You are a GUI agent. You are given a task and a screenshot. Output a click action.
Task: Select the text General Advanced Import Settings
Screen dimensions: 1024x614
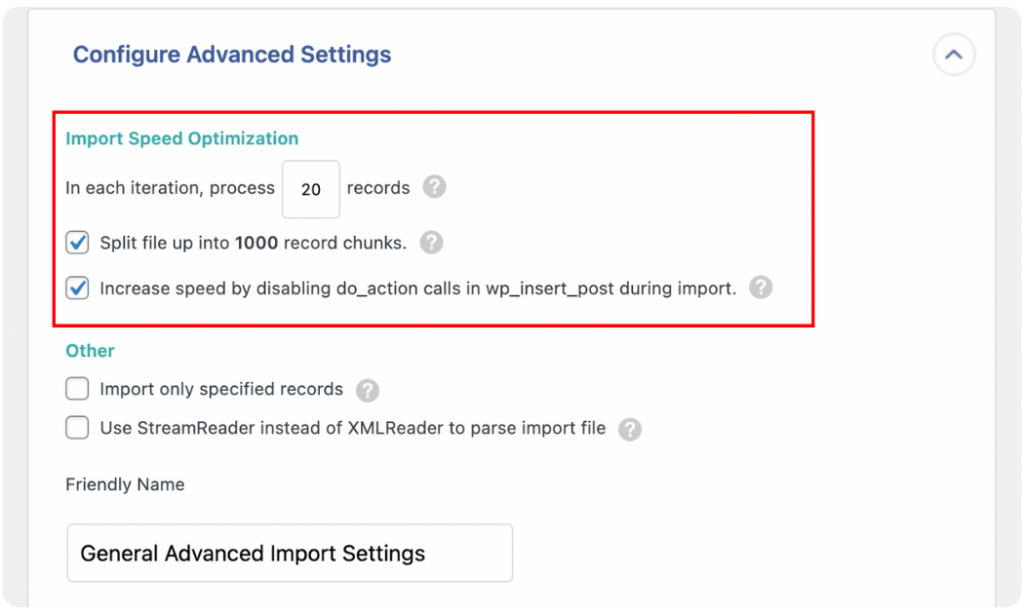point(251,552)
